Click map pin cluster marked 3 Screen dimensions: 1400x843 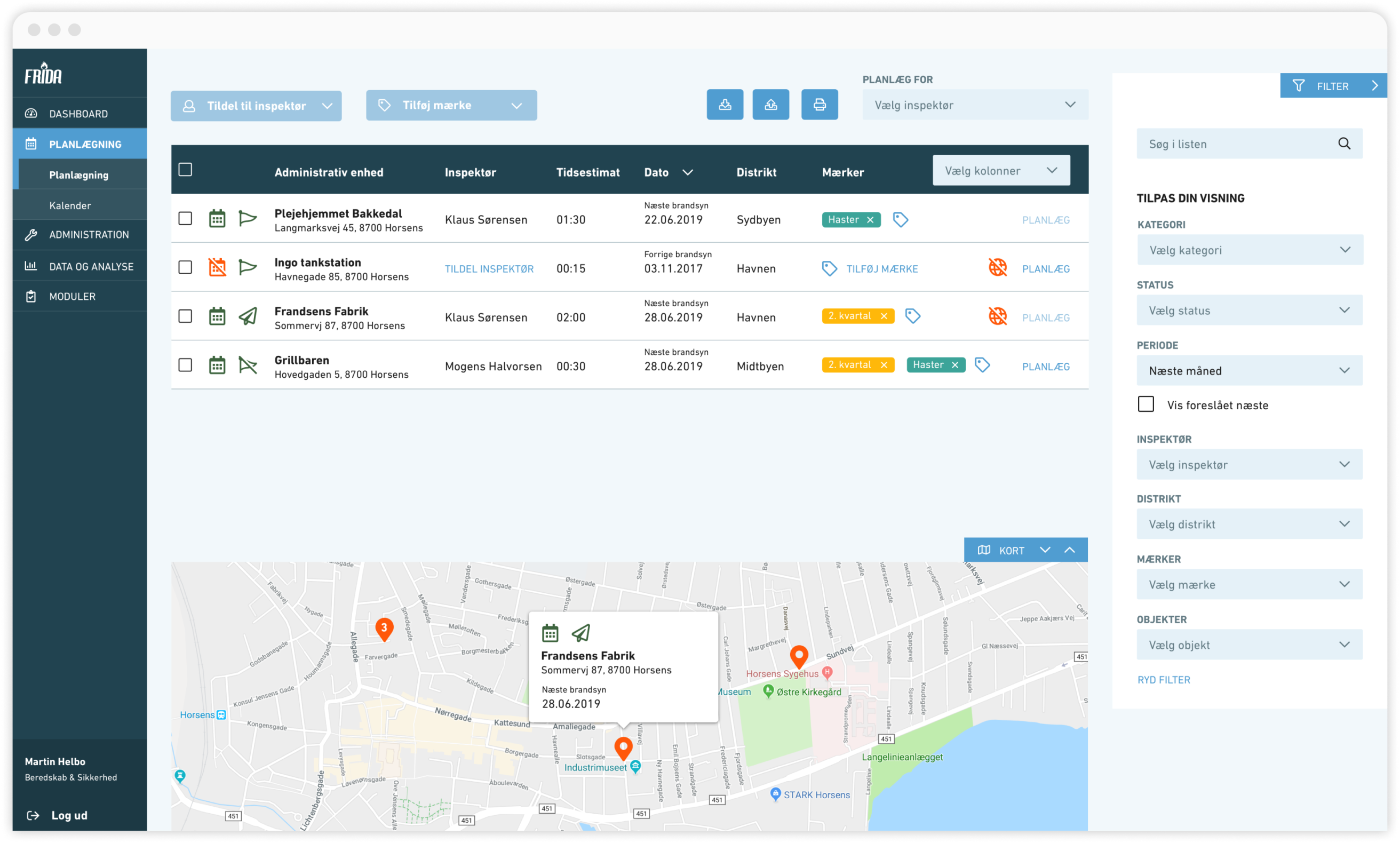385,630
